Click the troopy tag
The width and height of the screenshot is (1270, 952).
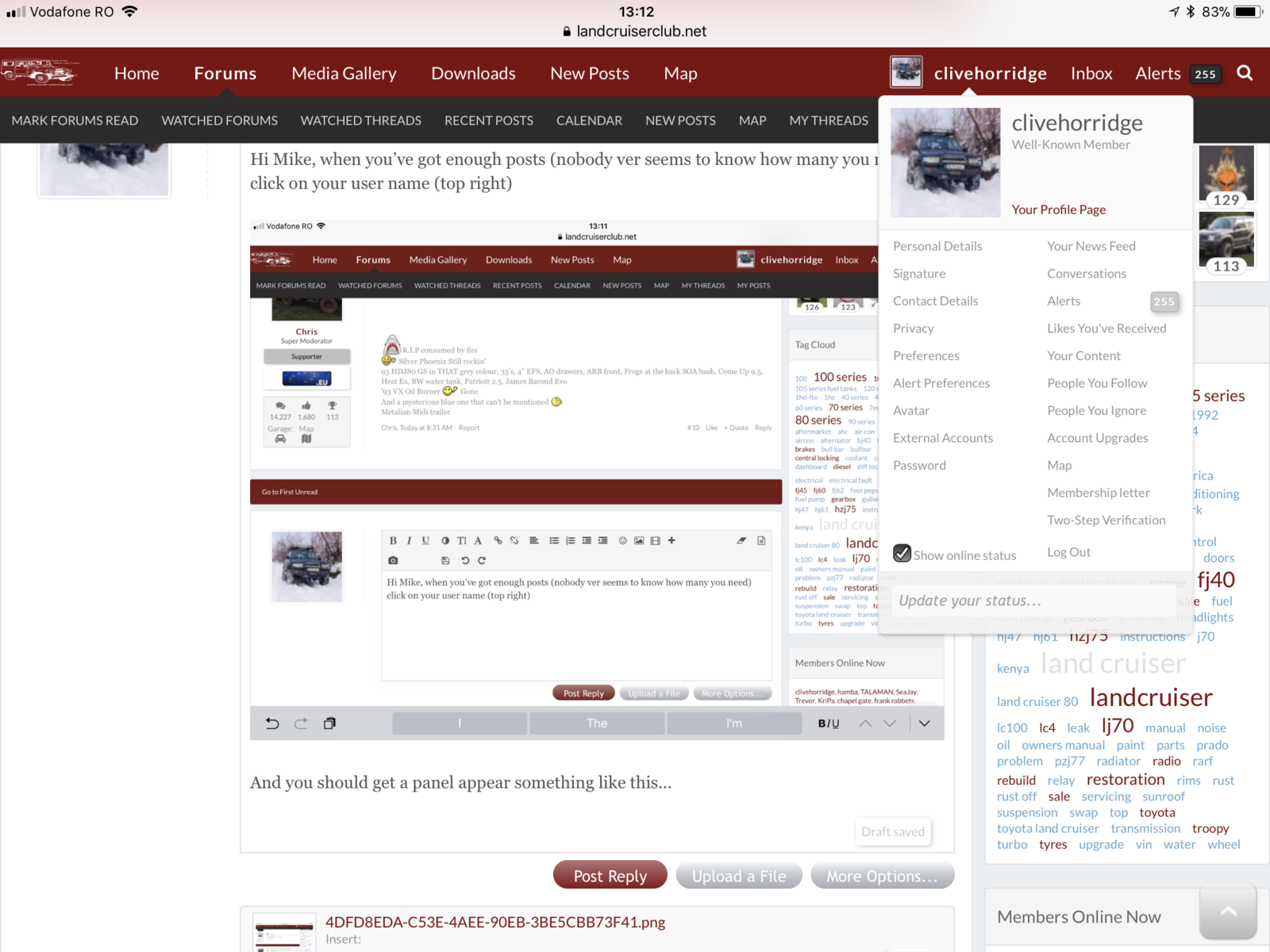(x=1210, y=828)
